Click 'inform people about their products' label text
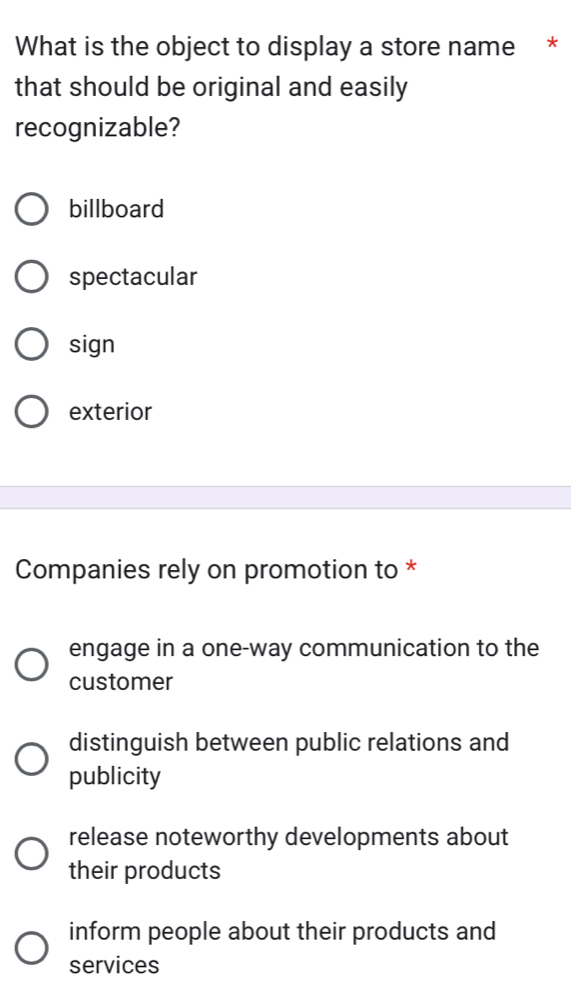Viewport: 571px width, 994px height. (x=282, y=948)
